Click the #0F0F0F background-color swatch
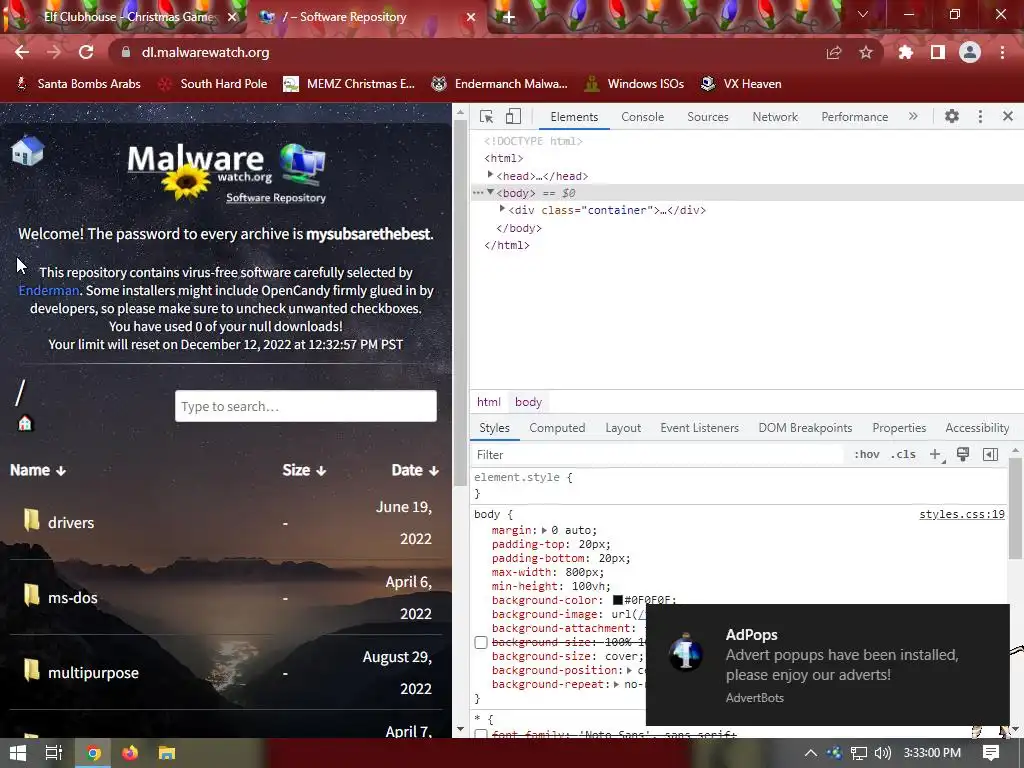The width and height of the screenshot is (1024, 768). (618, 600)
